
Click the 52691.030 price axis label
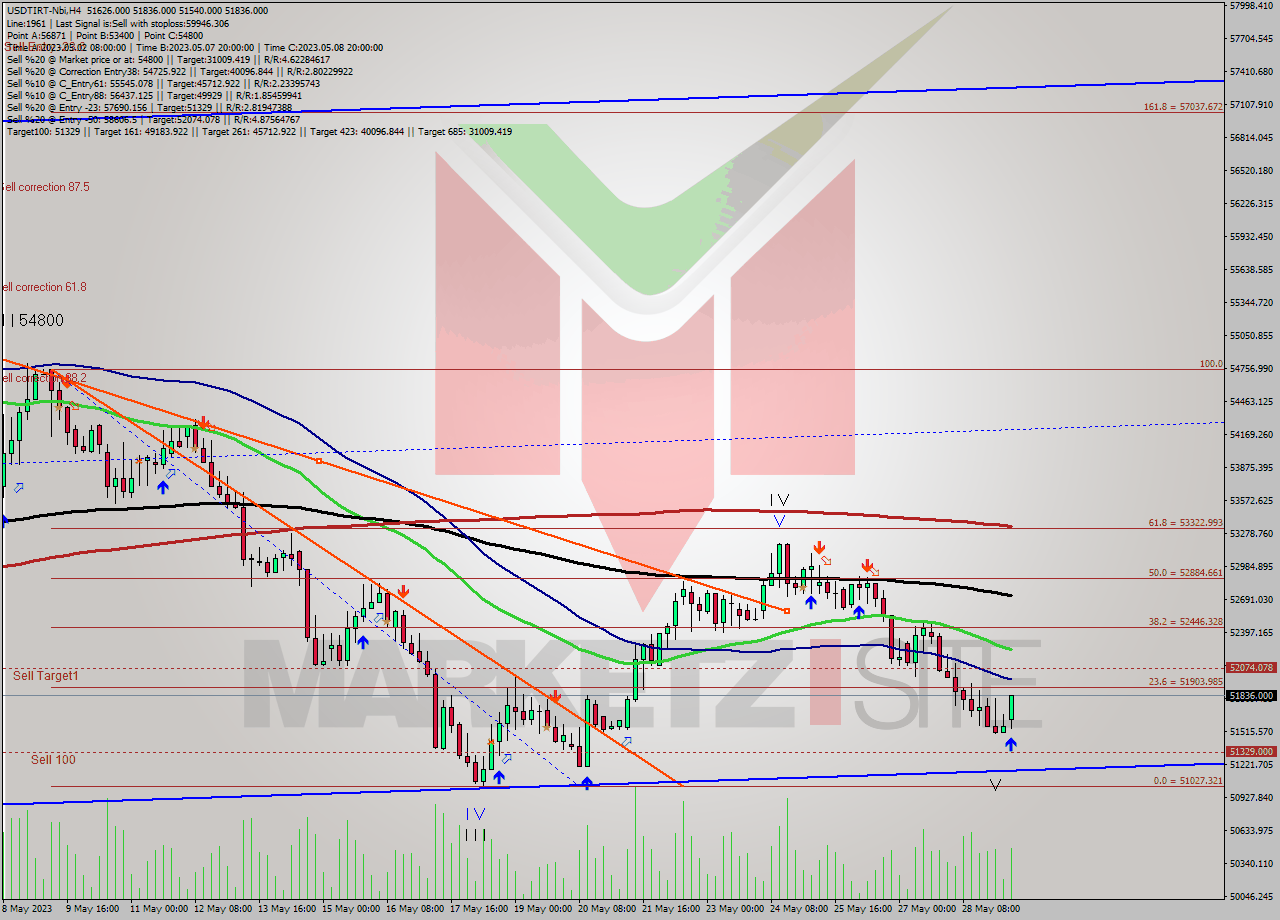click(x=1252, y=599)
